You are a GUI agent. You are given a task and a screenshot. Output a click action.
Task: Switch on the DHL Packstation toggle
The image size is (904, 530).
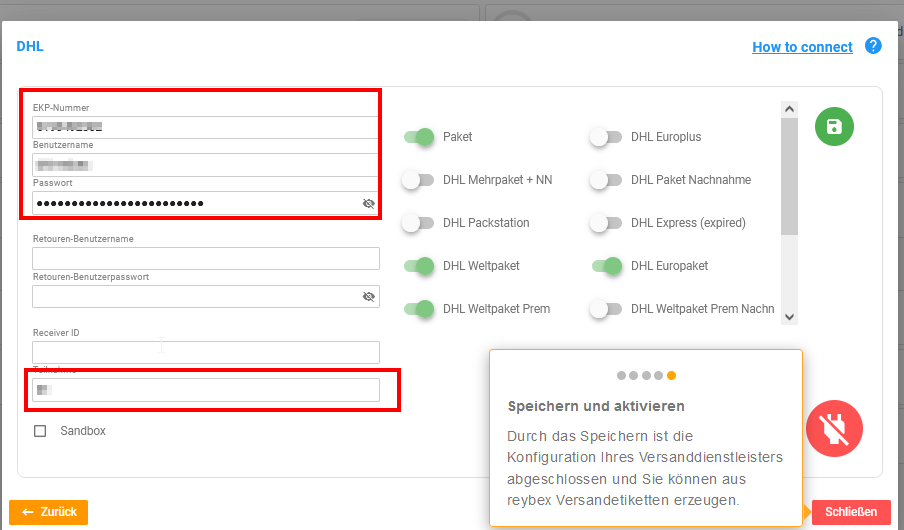418,223
